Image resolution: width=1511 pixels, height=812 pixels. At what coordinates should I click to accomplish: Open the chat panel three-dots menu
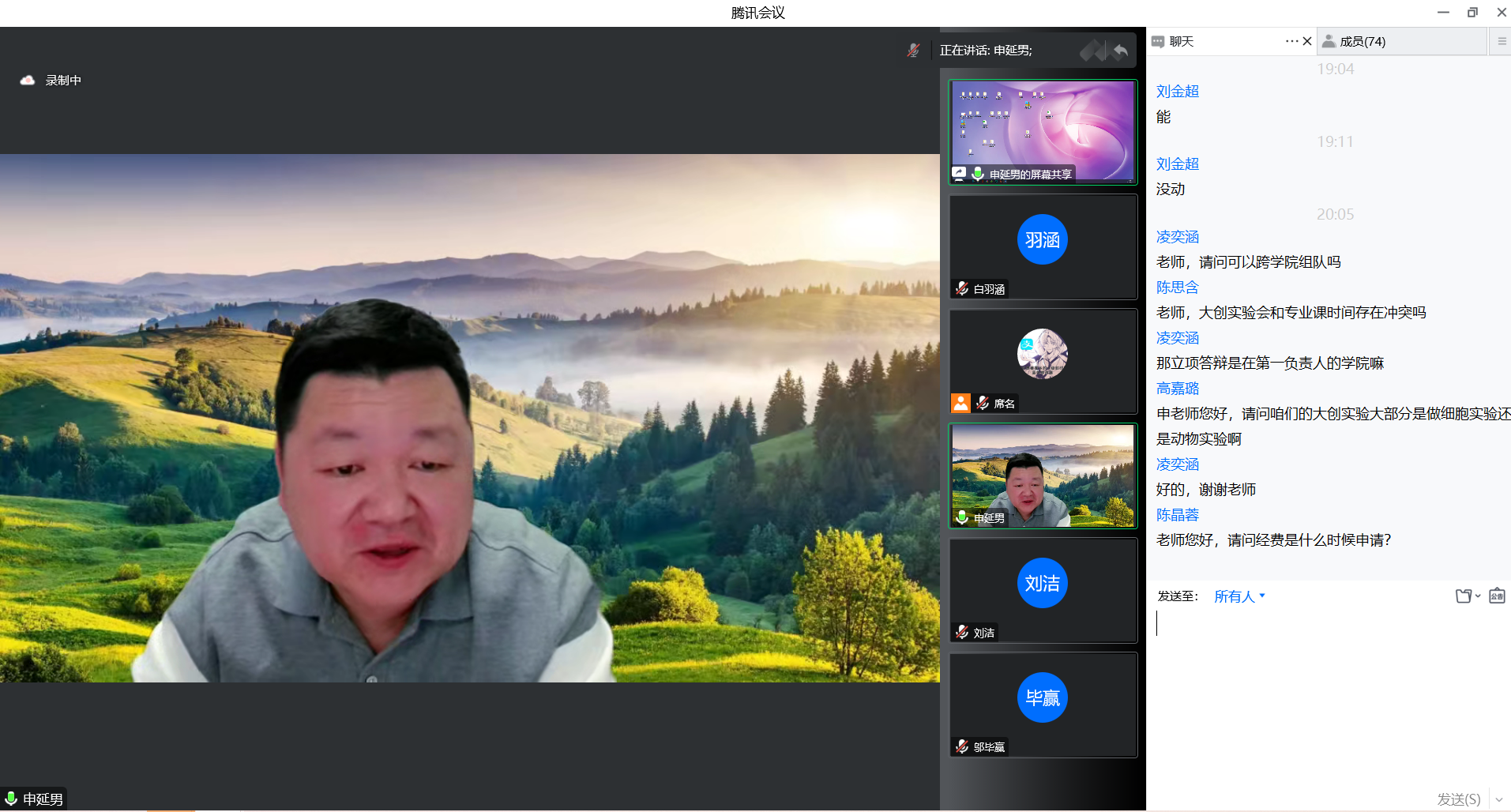coord(1291,41)
